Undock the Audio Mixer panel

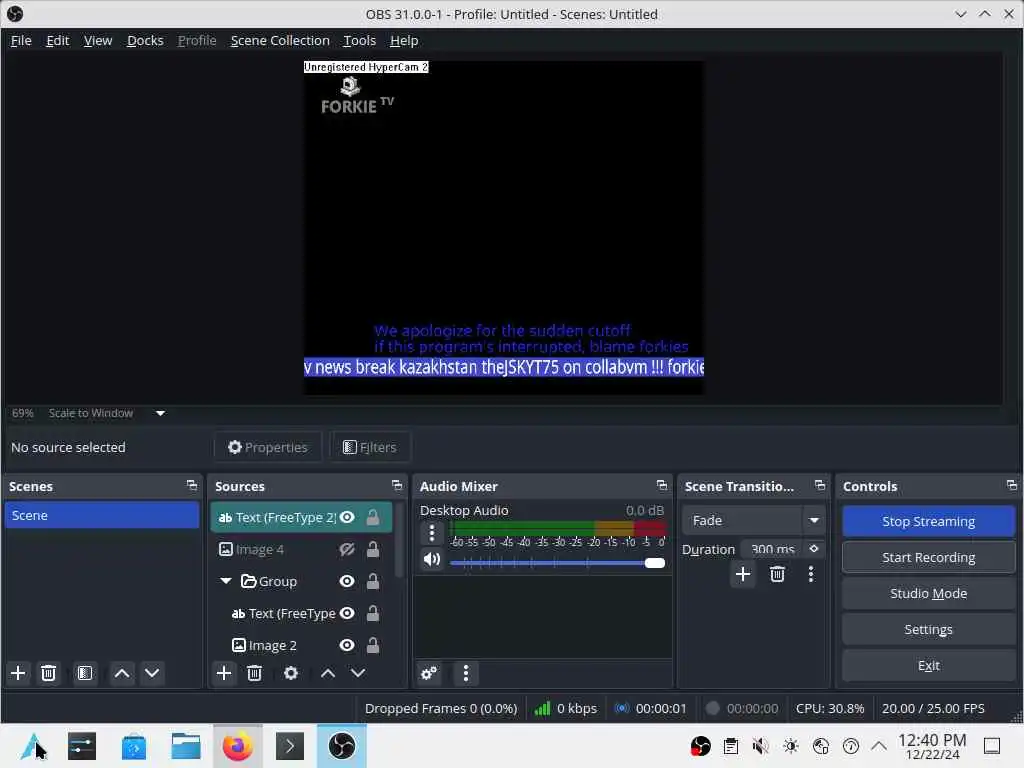click(x=662, y=485)
